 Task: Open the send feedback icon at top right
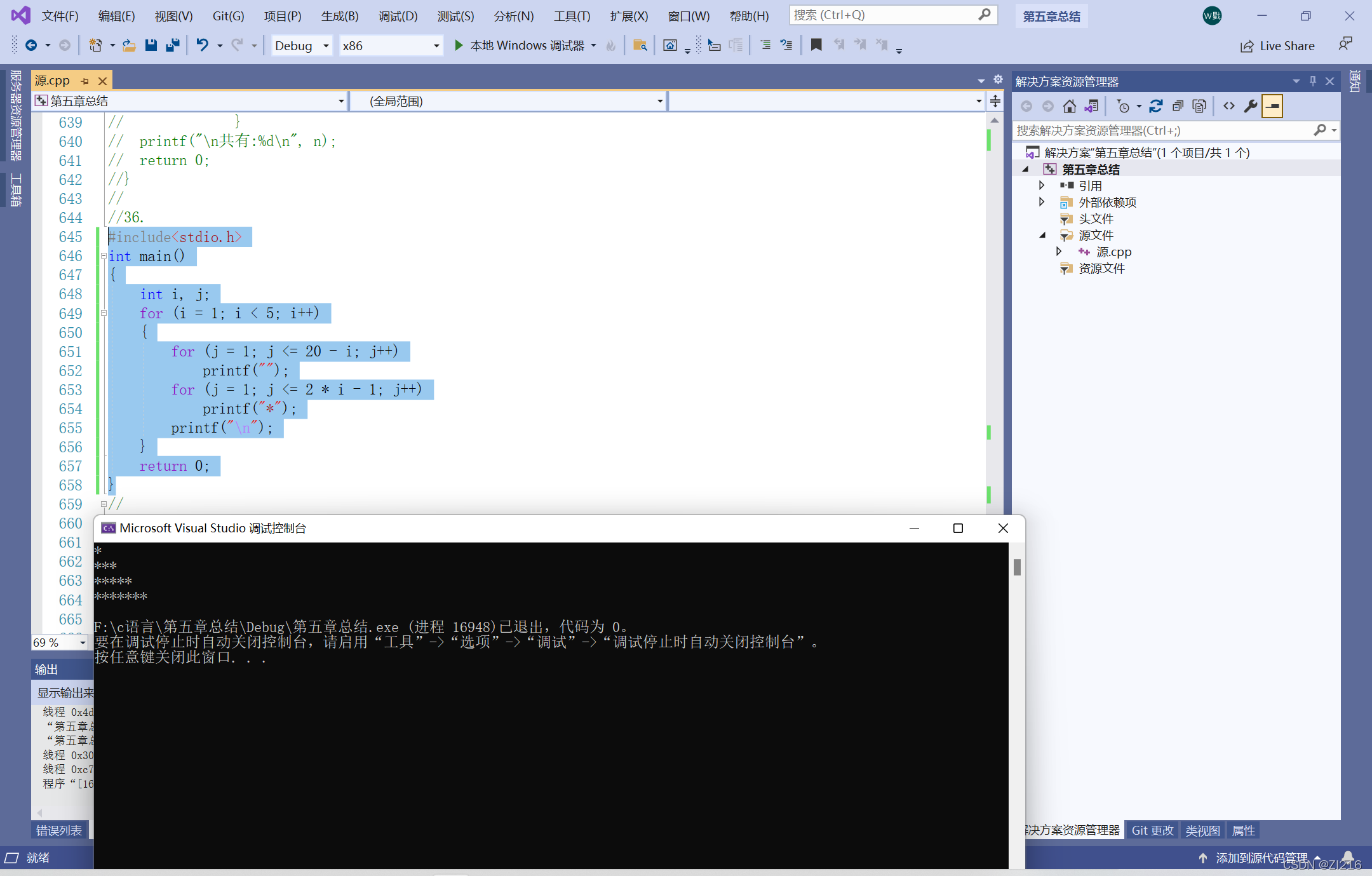click(x=1345, y=44)
